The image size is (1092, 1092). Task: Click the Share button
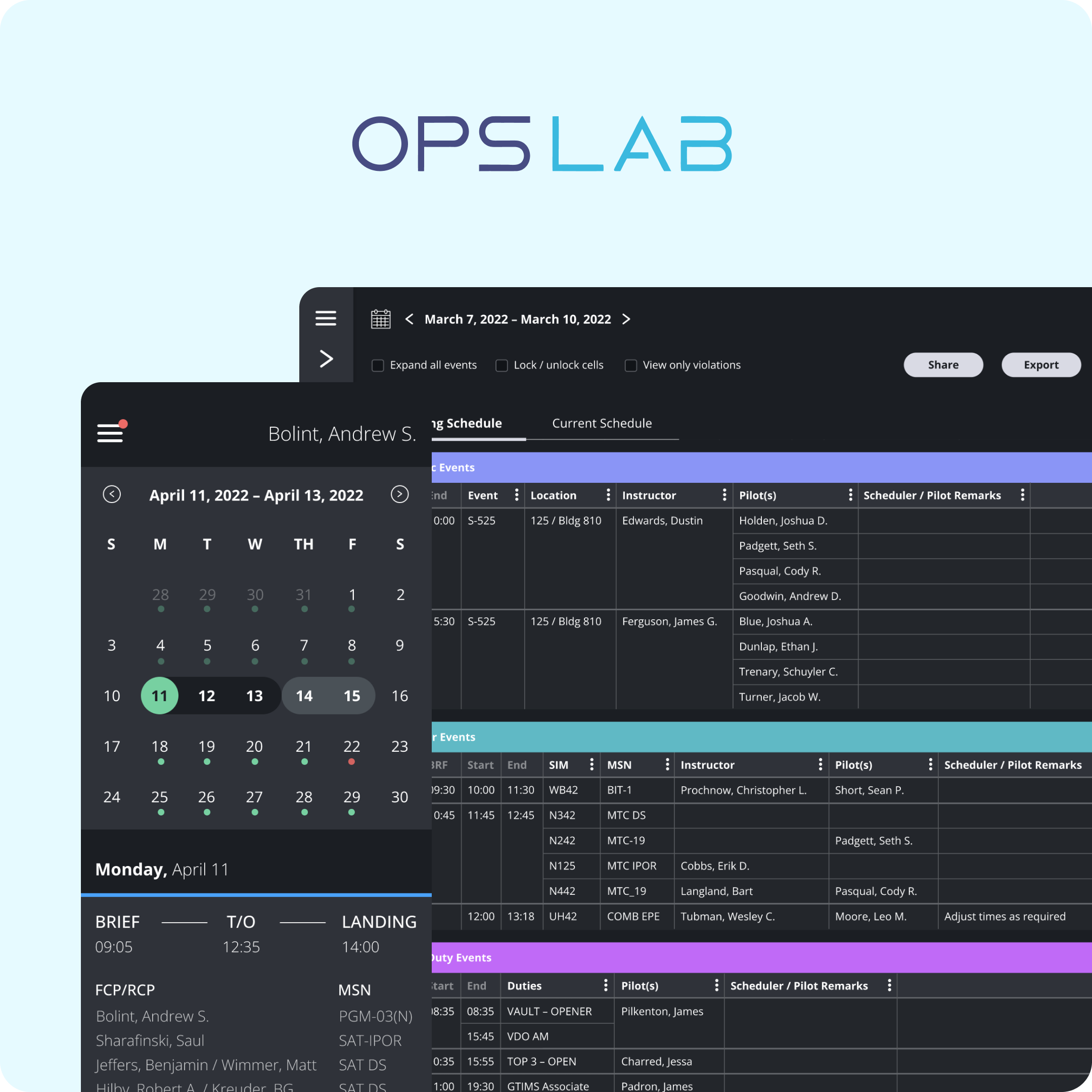943,365
